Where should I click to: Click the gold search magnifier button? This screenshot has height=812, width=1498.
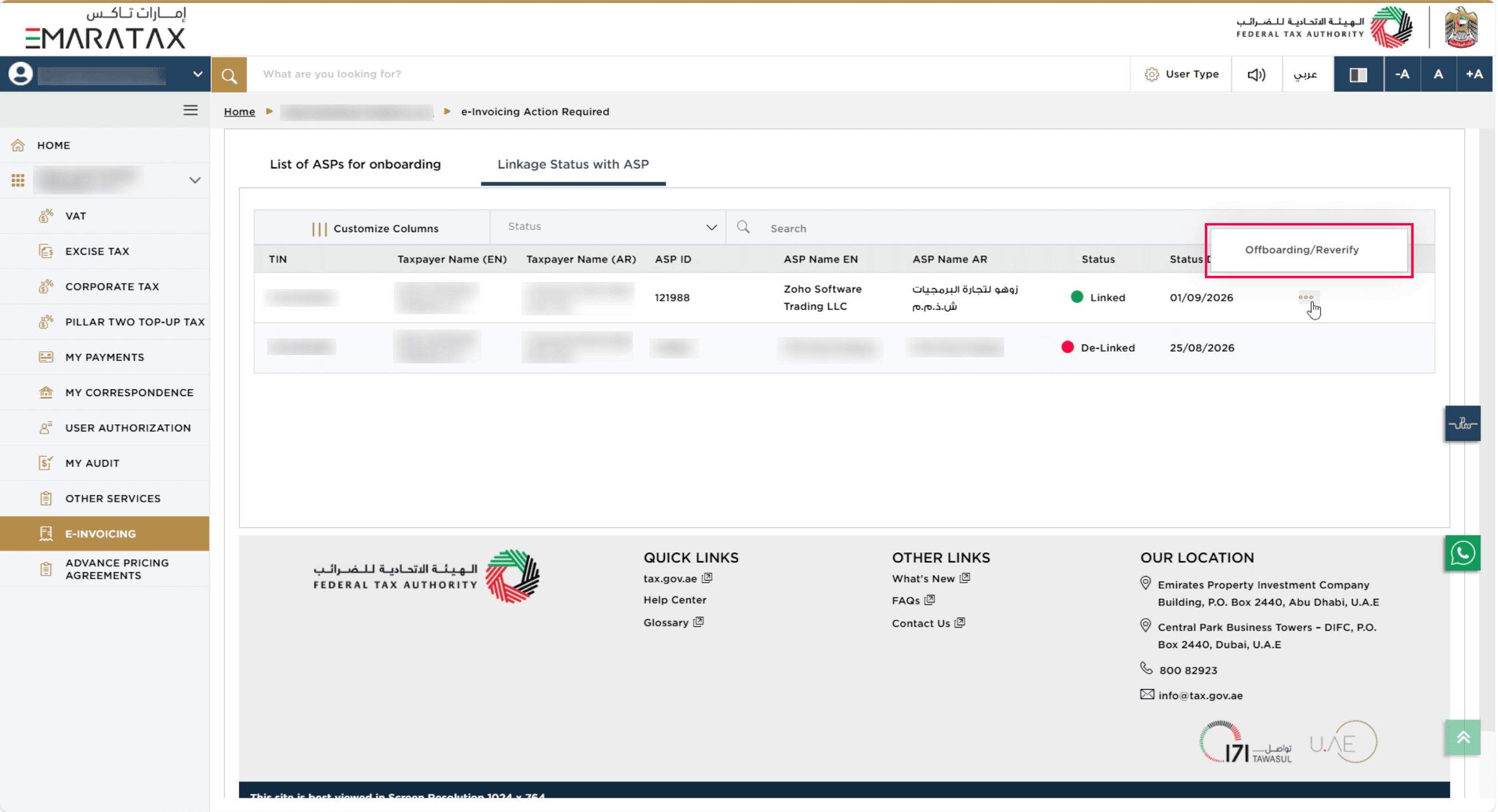(x=229, y=74)
